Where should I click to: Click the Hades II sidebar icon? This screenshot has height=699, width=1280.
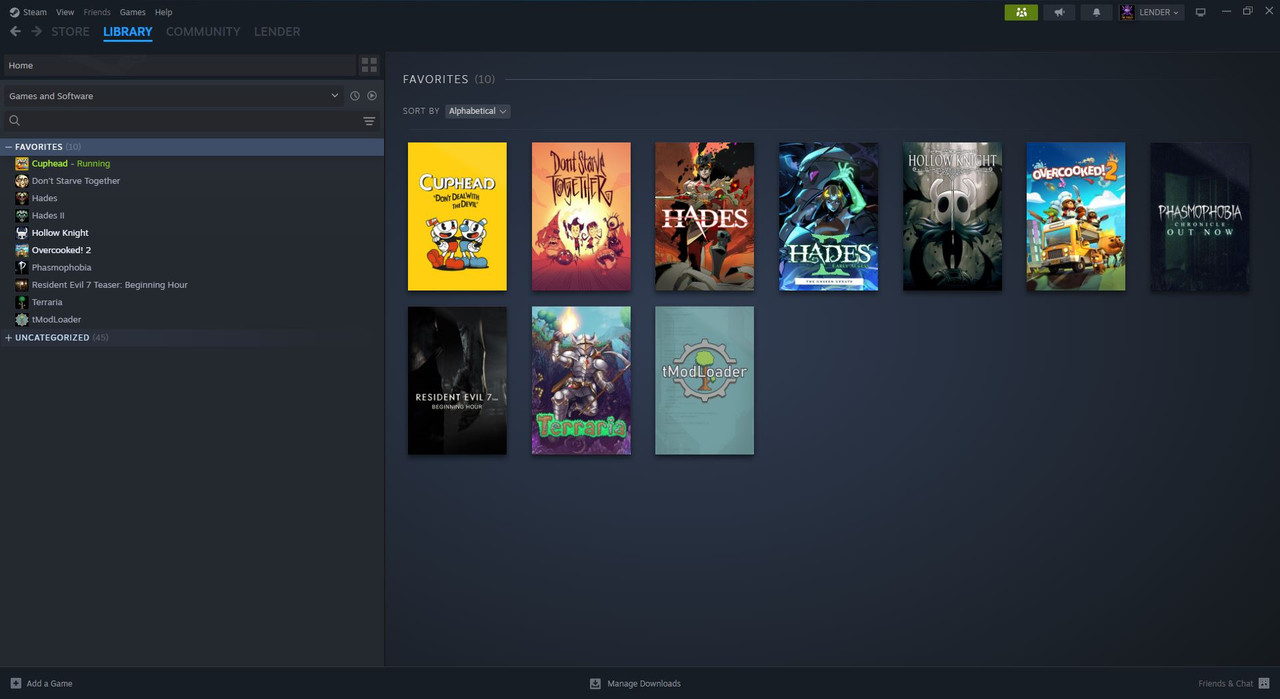click(x=22, y=215)
